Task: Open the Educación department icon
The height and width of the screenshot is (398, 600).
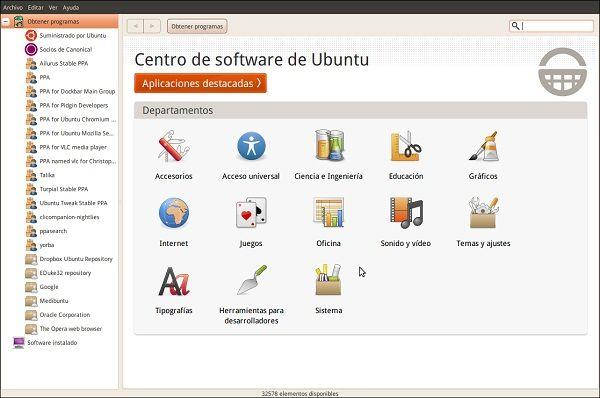Action: pos(406,146)
